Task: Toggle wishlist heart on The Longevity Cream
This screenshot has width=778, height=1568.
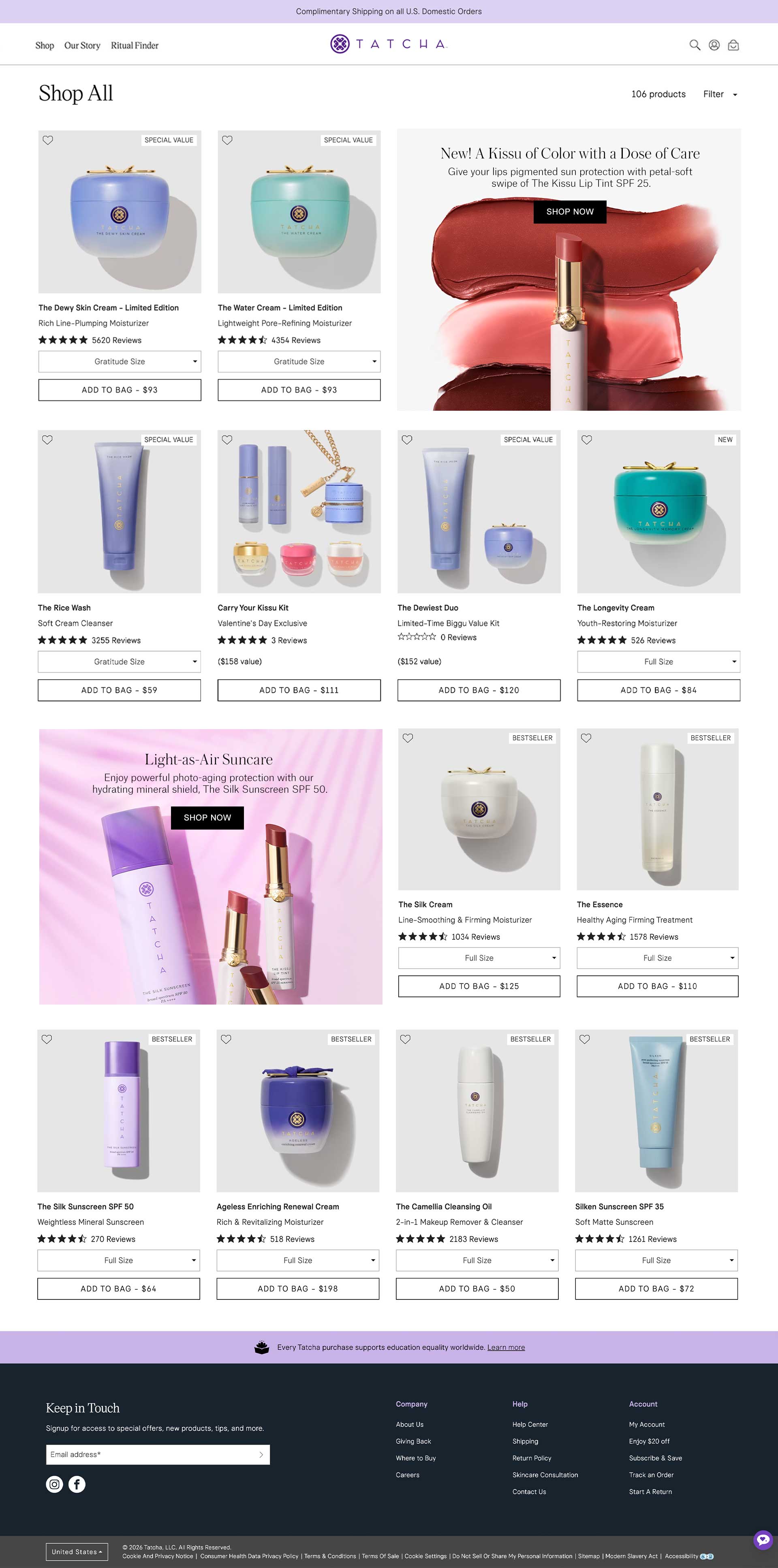Action: click(587, 439)
